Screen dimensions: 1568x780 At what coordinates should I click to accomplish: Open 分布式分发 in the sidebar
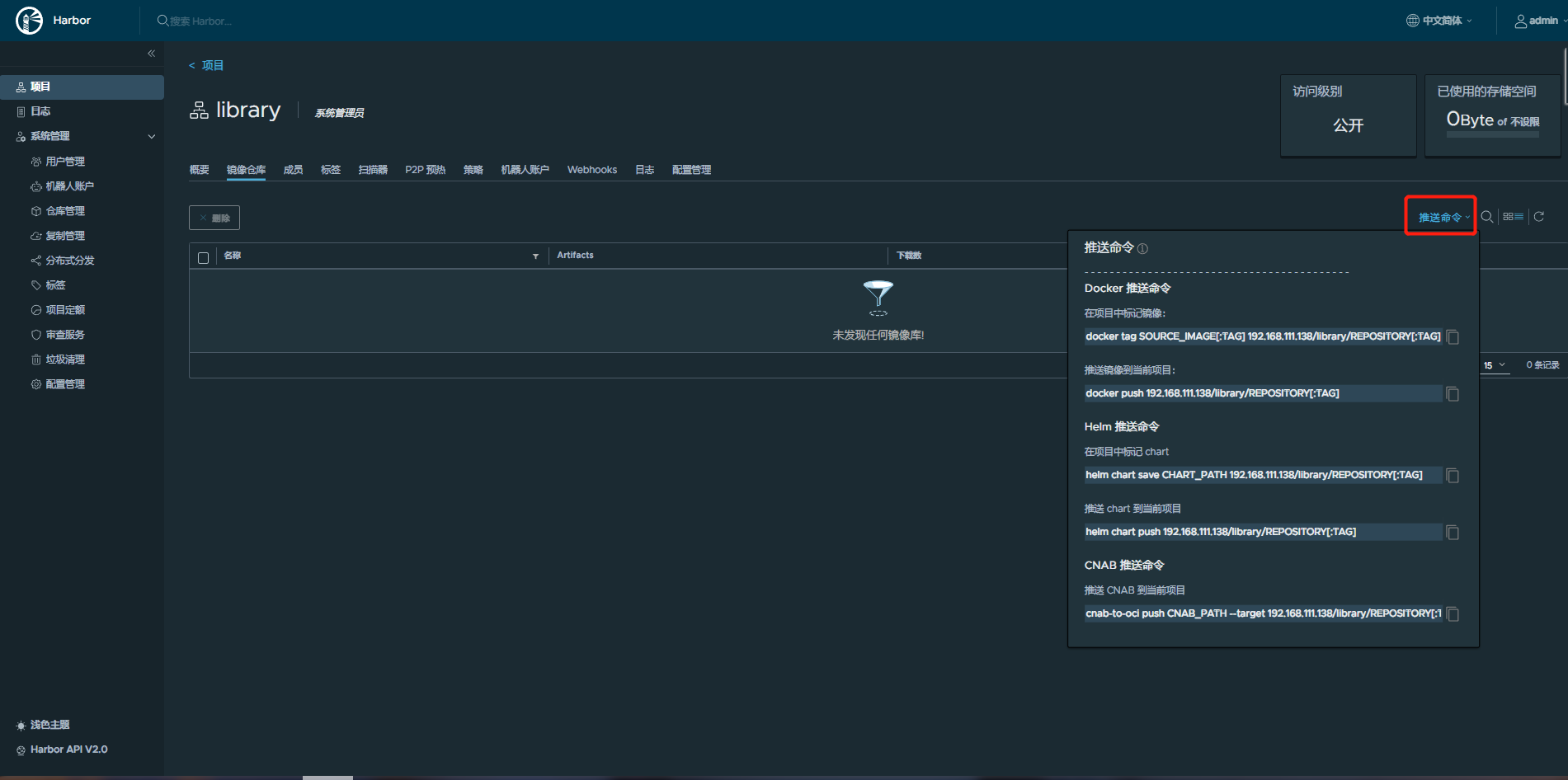[69, 261]
